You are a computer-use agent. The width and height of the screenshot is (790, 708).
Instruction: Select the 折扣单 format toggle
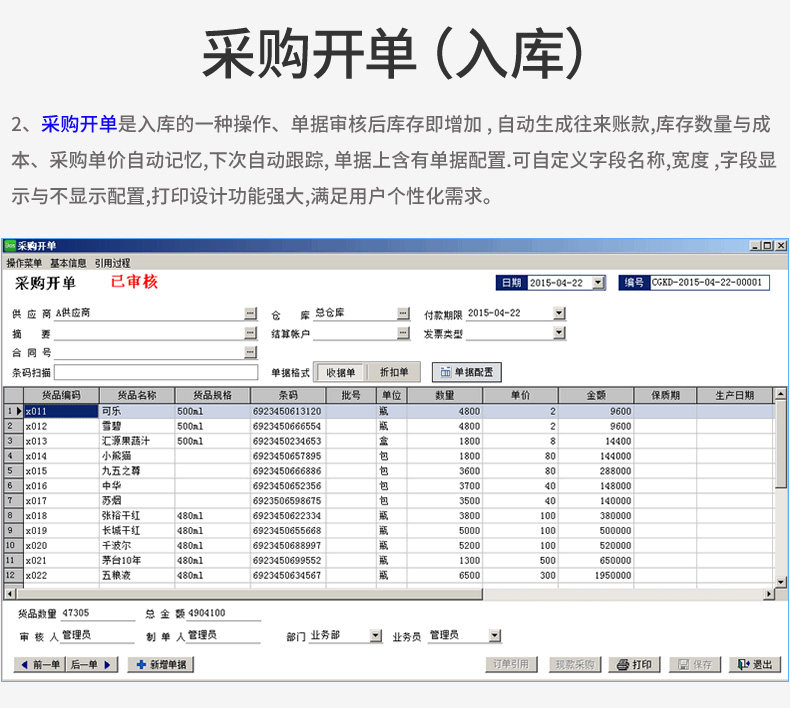pyautogui.click(x=393, y=372)
